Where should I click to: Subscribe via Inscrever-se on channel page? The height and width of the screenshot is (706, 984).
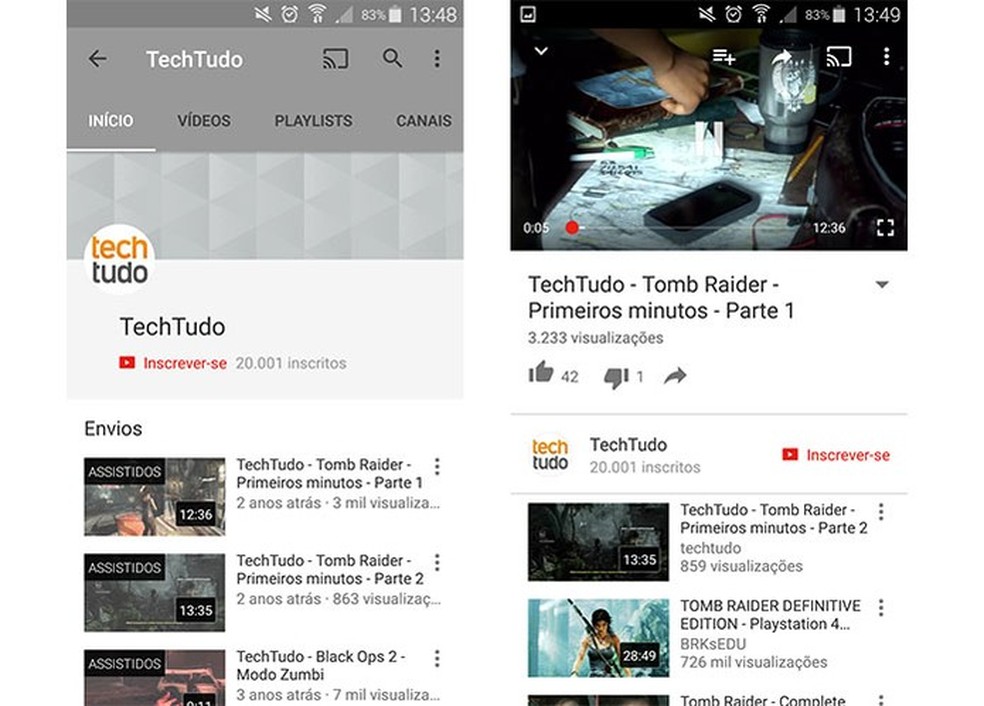tap(173, 363)
